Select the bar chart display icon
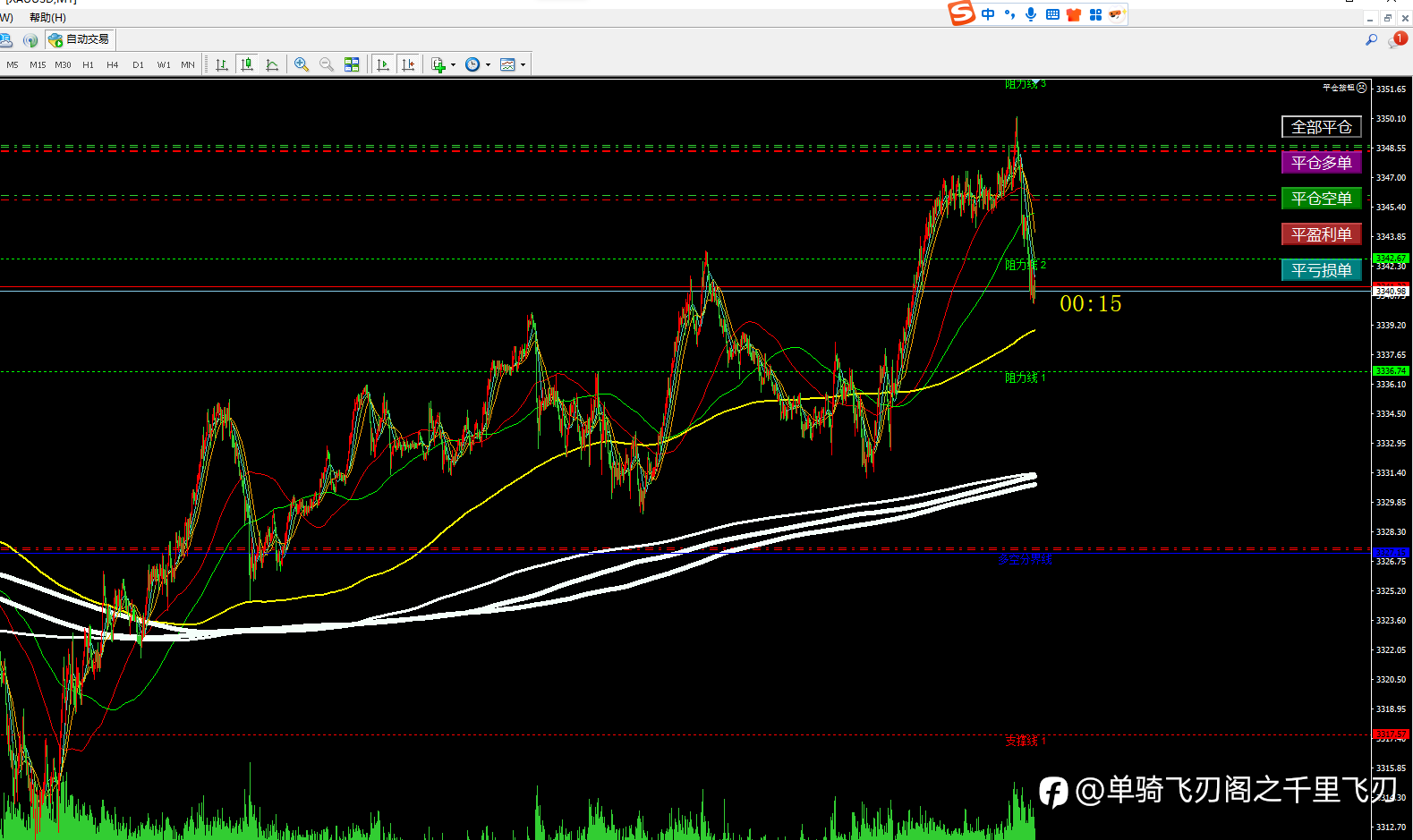The image size is (1413, 840). (x=222, y=64)
